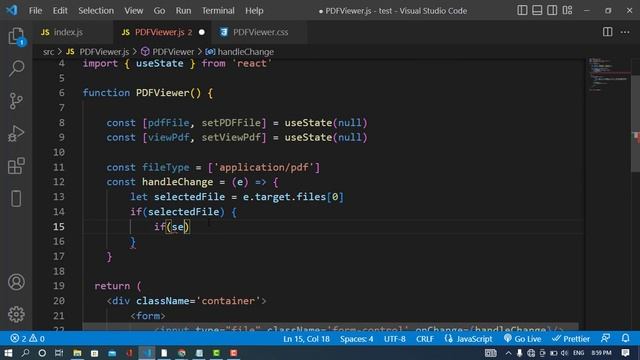The width and height of the screenshot is (640, 360).
Task: Open PDFViewer function breadcrumb dropdown
Action: 168,52
